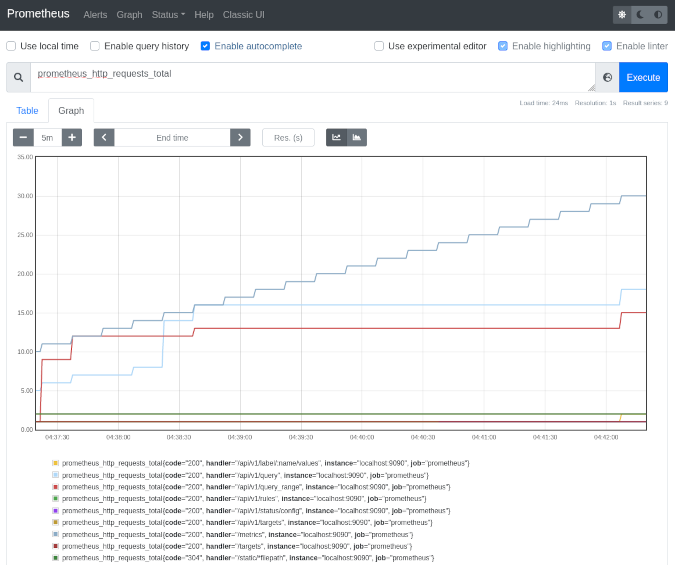Decrease the graph time range
Viewport: 675px width, 565px height.
coord(23,138)
